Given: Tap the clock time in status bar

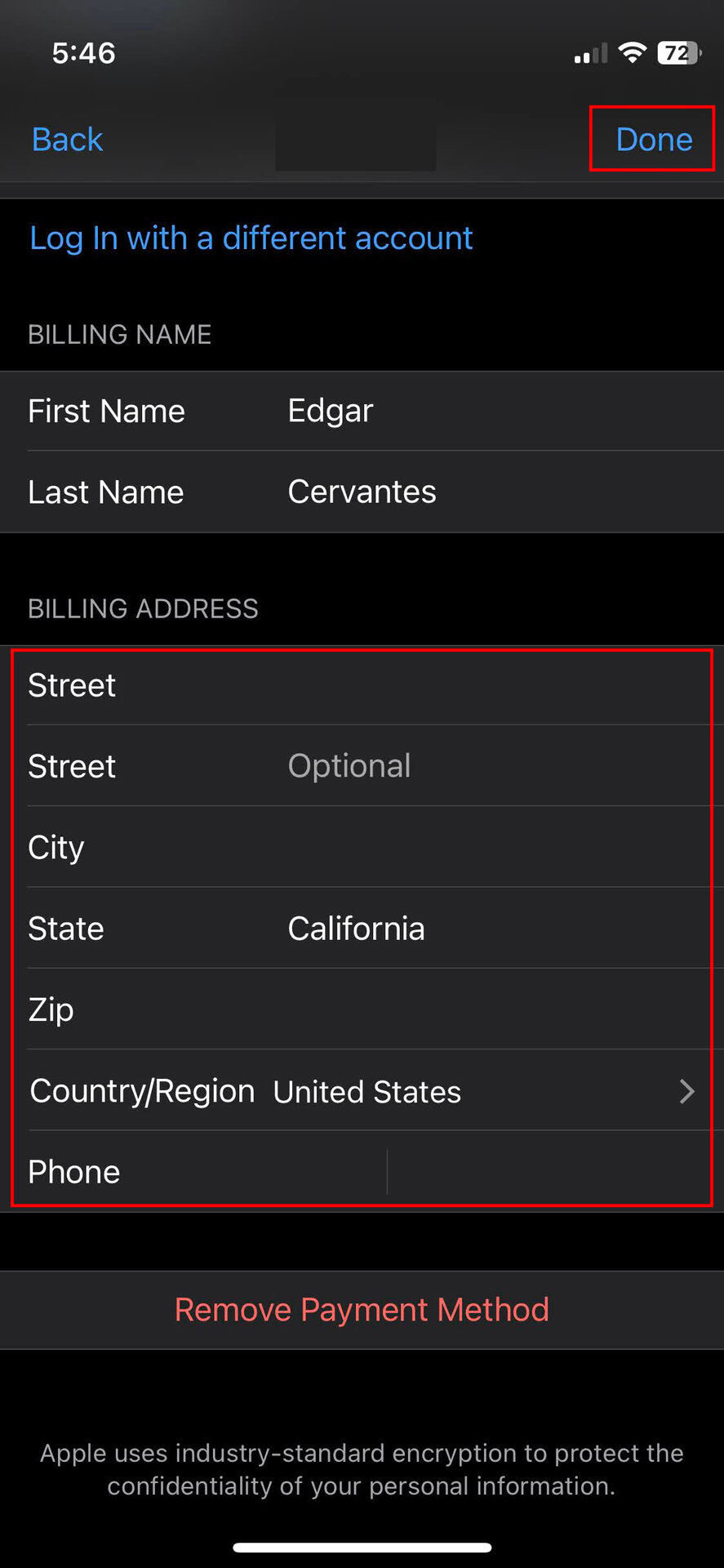Looking at the screenshot, I should coord(83,53).
